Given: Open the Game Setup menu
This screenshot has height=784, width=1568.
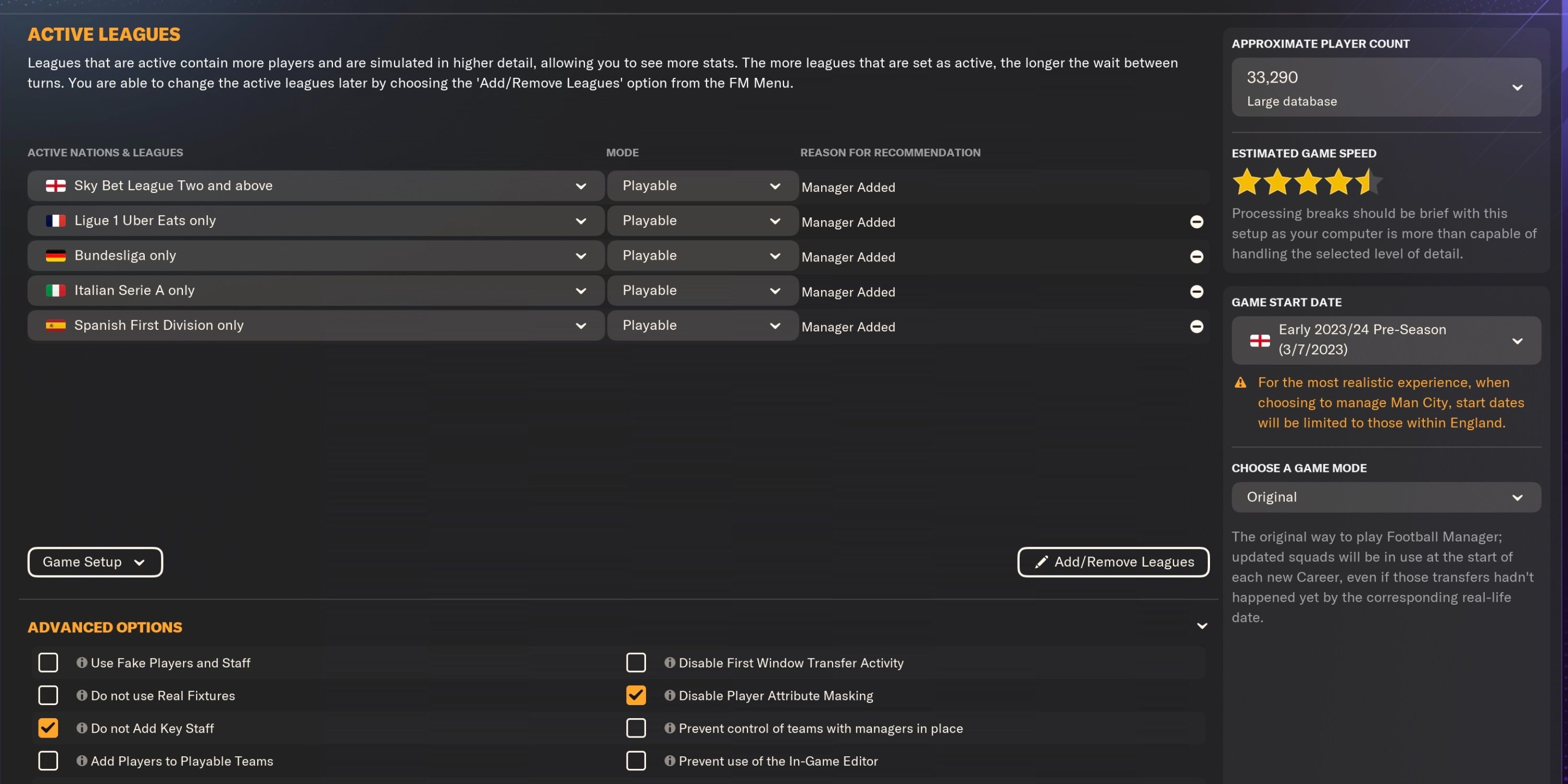Looking at the screenshot, I should point(95,562).
